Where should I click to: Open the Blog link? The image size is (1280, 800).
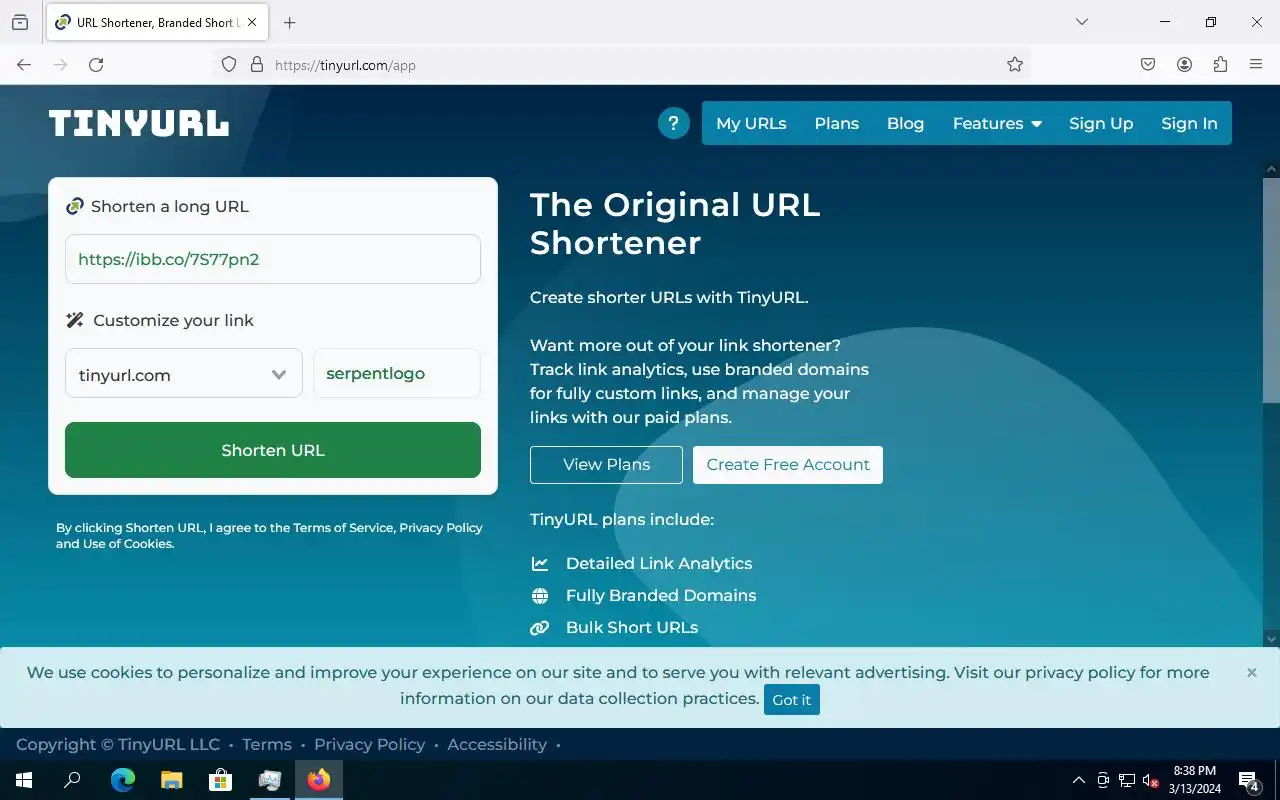905,123
